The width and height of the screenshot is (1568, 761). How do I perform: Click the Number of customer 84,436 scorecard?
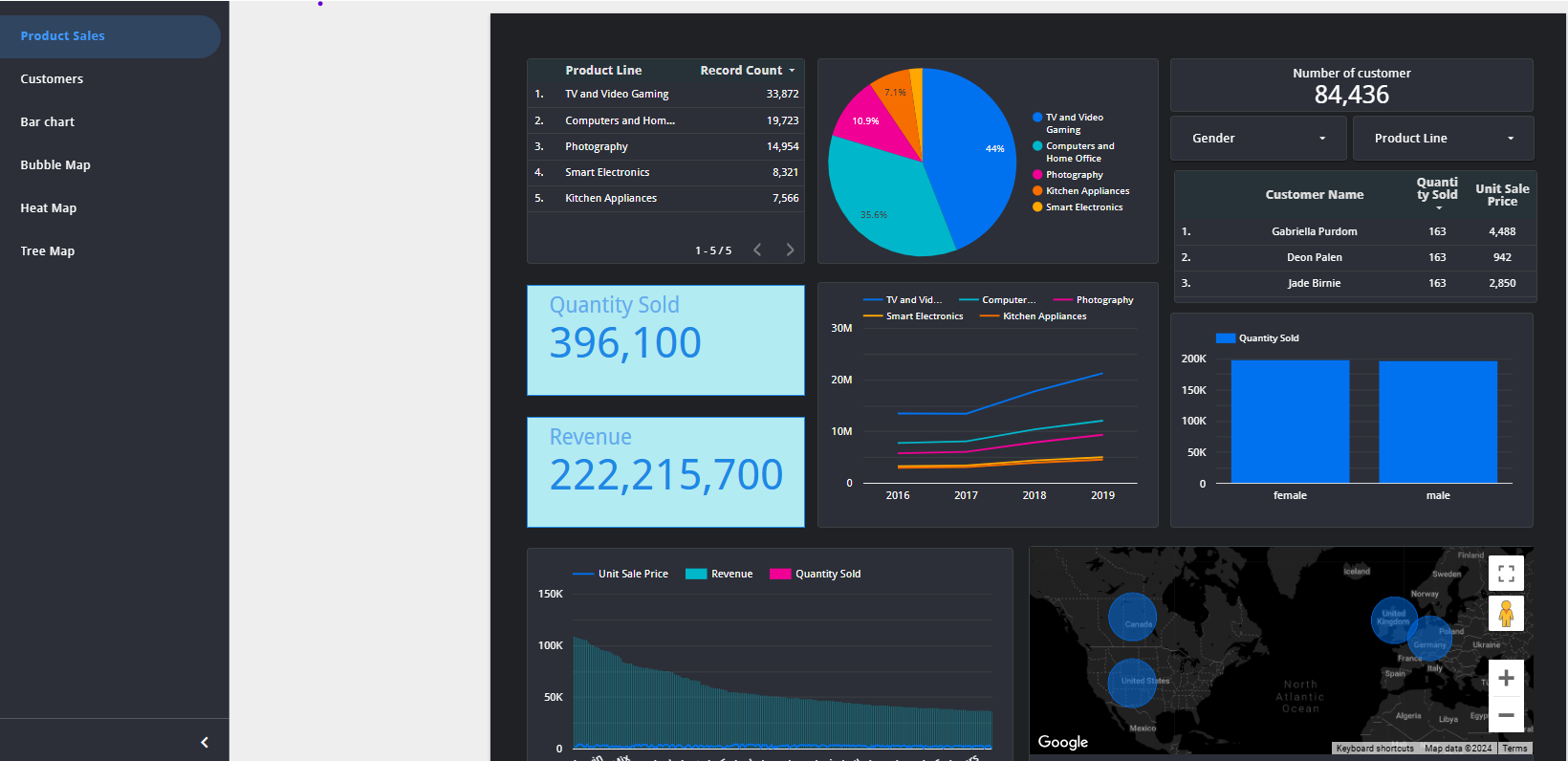[x=1352, y=86]
